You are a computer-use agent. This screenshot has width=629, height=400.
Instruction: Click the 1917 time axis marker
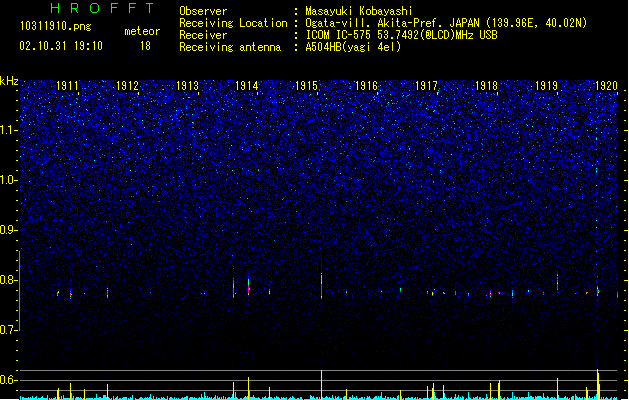coord(426,86)
